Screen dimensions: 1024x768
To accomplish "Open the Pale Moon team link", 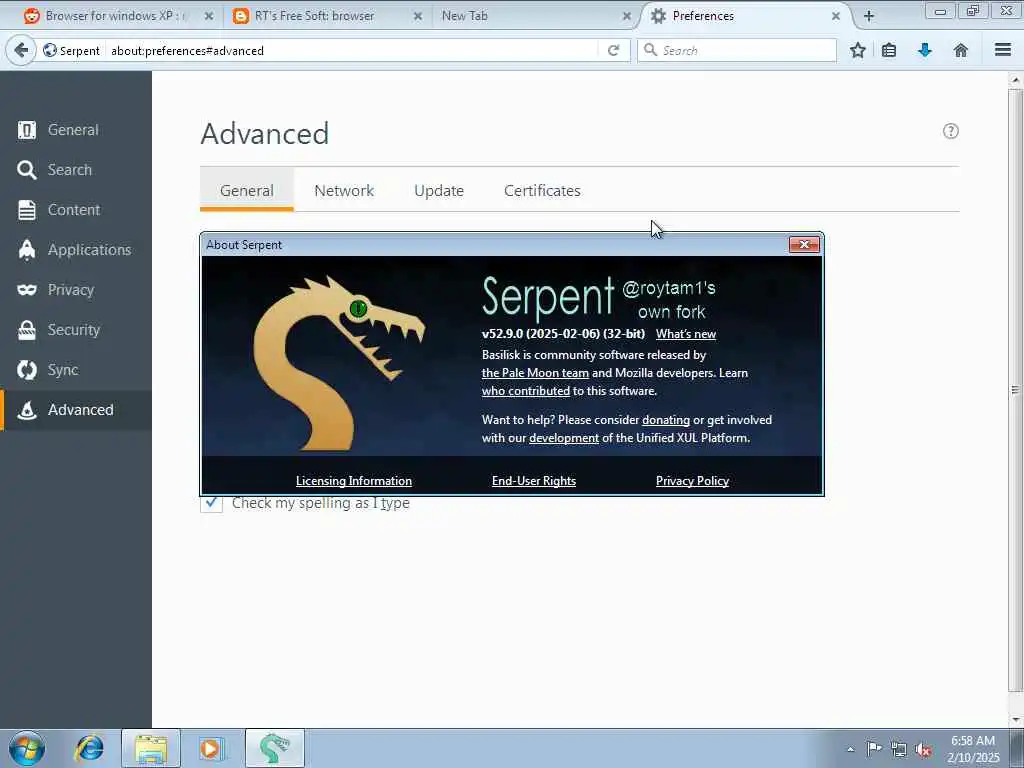I will click(535, 373).
